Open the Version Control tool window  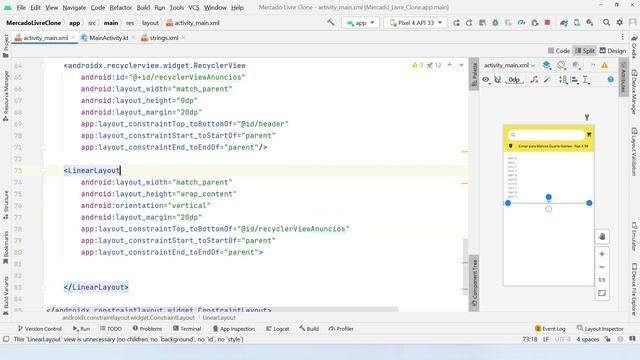coord(40,329)
